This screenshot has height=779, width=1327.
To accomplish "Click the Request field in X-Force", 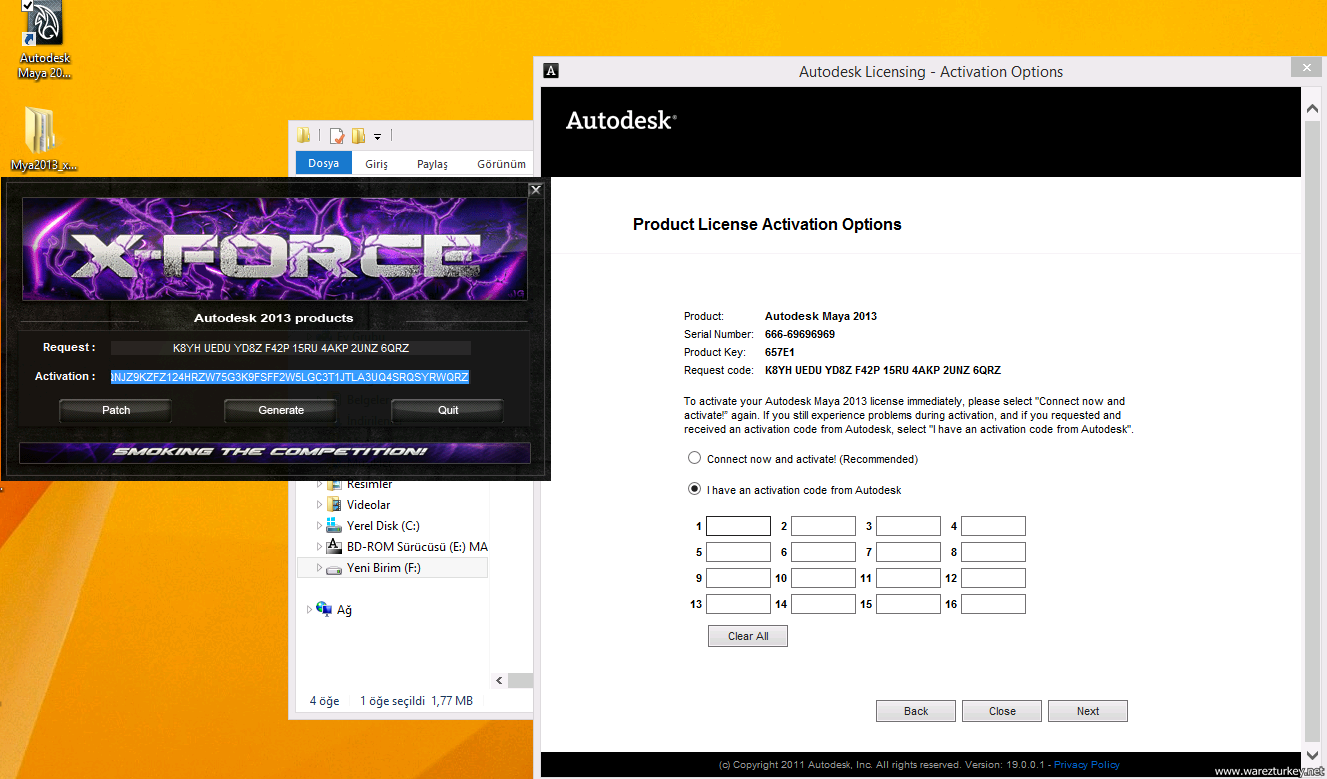I will click(290, 348).
